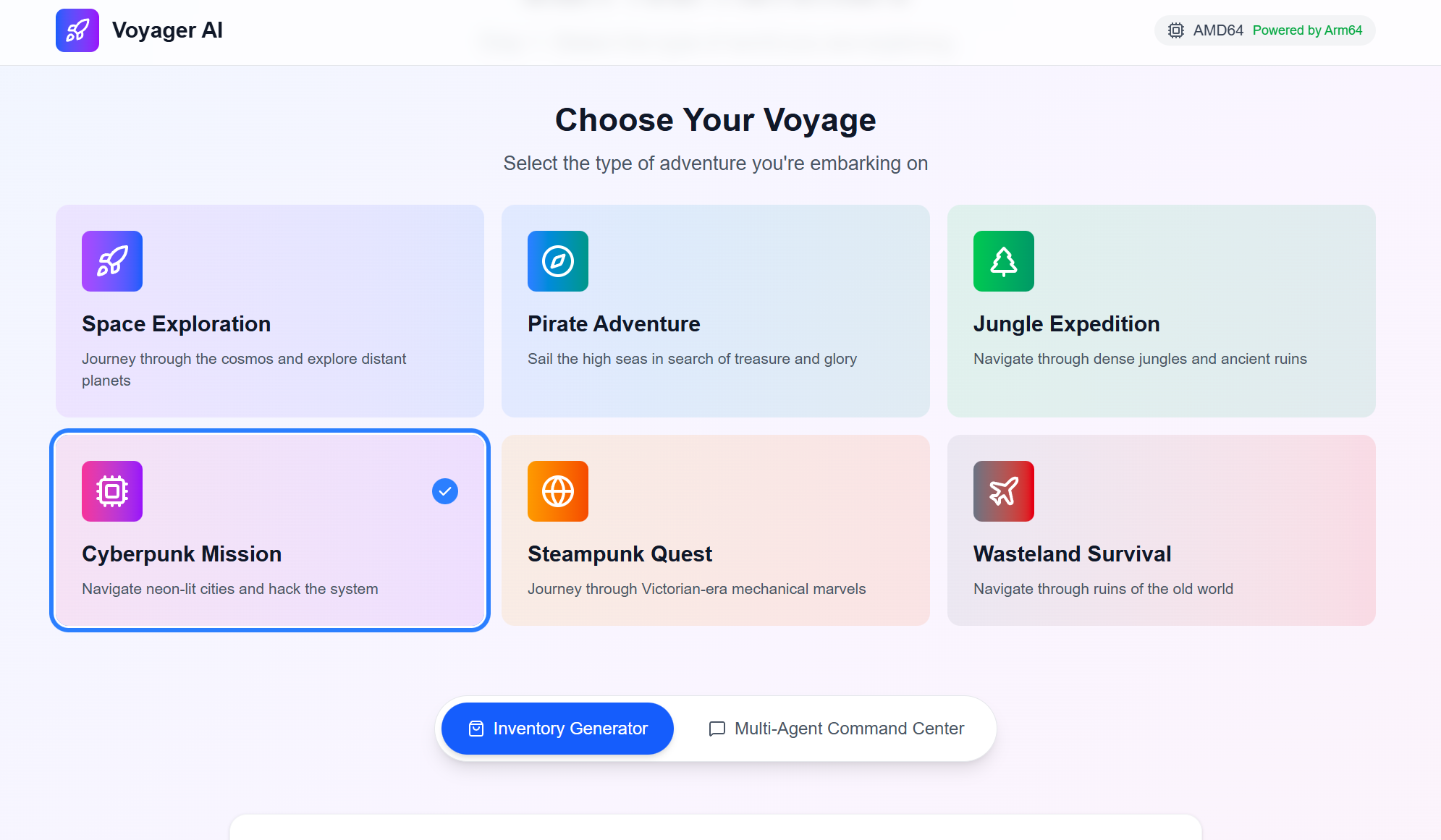Click the CPU icon beside AMD64

(x=1176, y=30)
